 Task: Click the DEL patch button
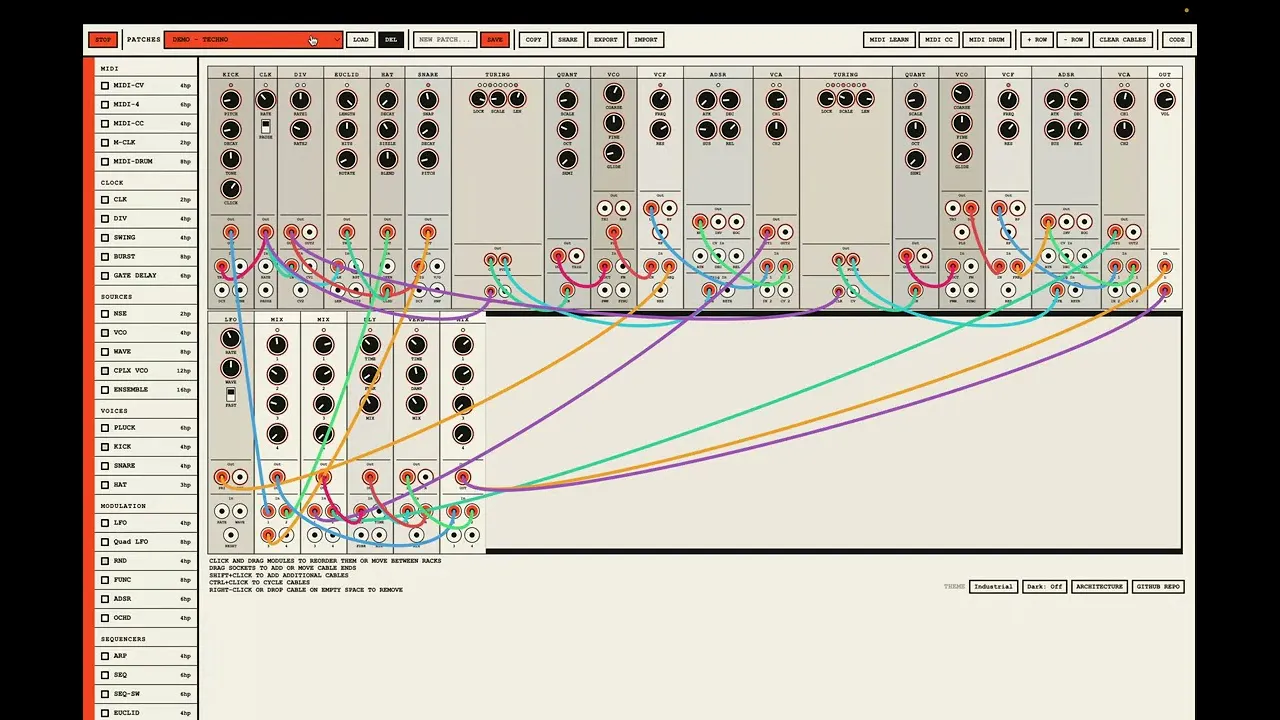pyautogui.click(x=391, y=40)
